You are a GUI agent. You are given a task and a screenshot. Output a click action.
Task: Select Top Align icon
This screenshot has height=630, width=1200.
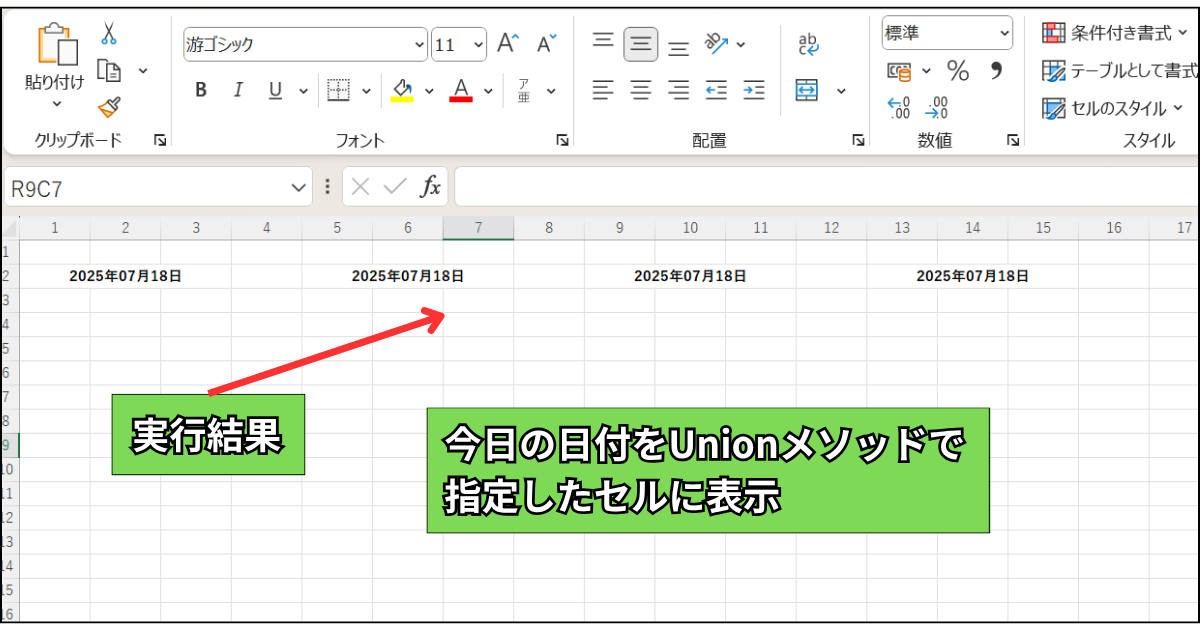[x=603, y=41]
